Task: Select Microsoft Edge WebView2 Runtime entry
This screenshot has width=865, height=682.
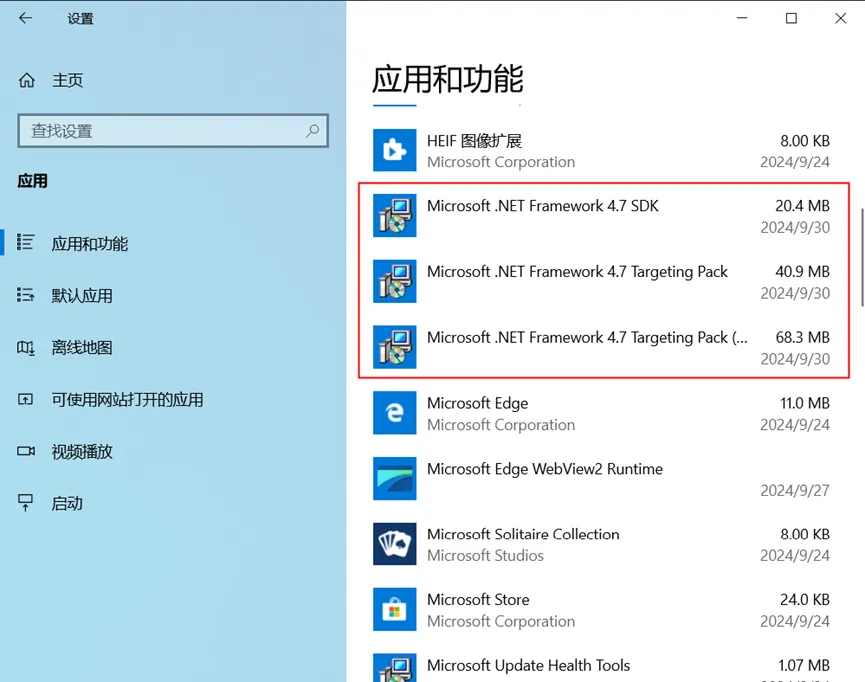Action: pyautogui.click(x=544, y=469)
